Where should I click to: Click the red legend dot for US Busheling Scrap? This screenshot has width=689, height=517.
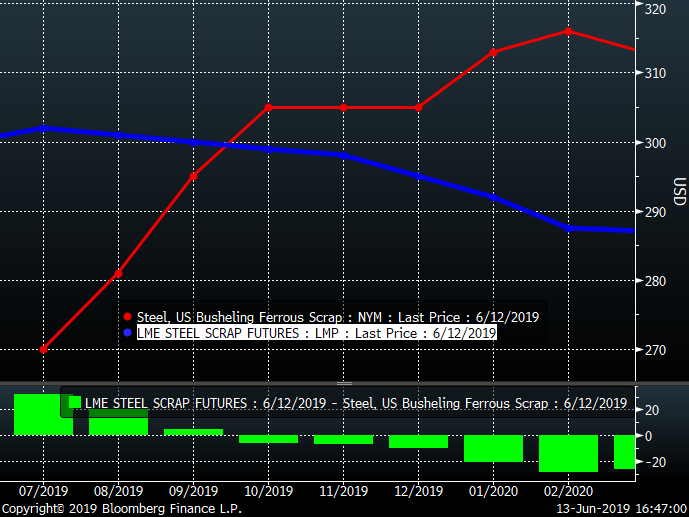coord(127,317)
